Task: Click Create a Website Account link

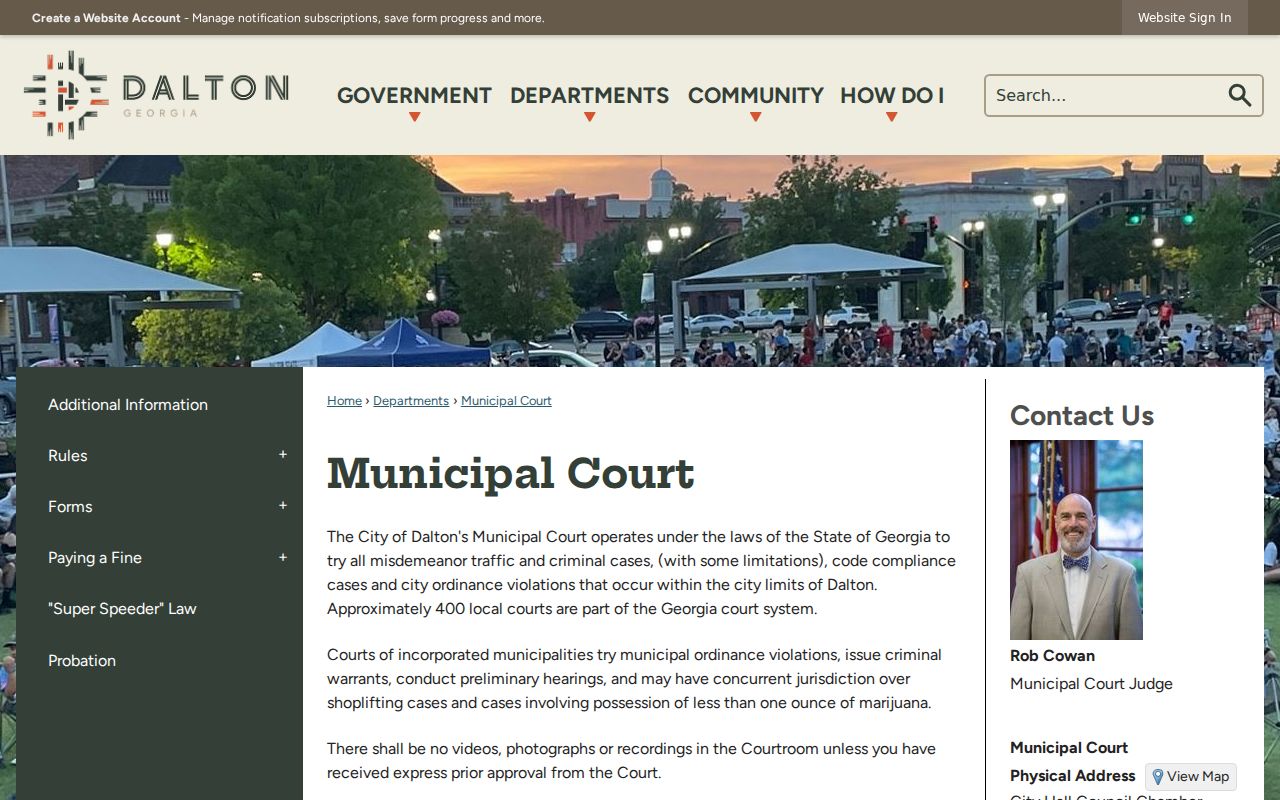Action: (106, 18)
